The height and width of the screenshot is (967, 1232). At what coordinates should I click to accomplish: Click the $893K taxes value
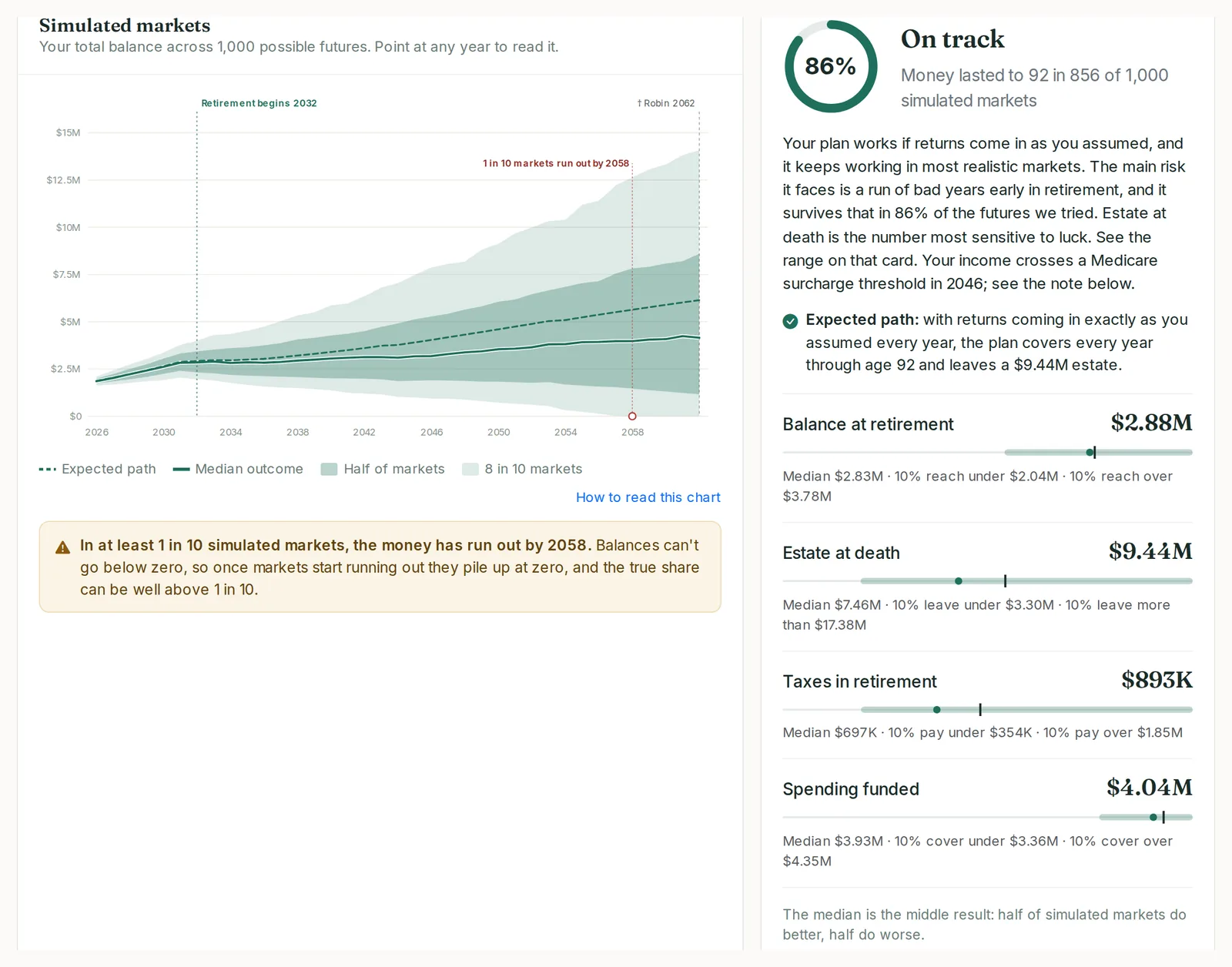1157,680
